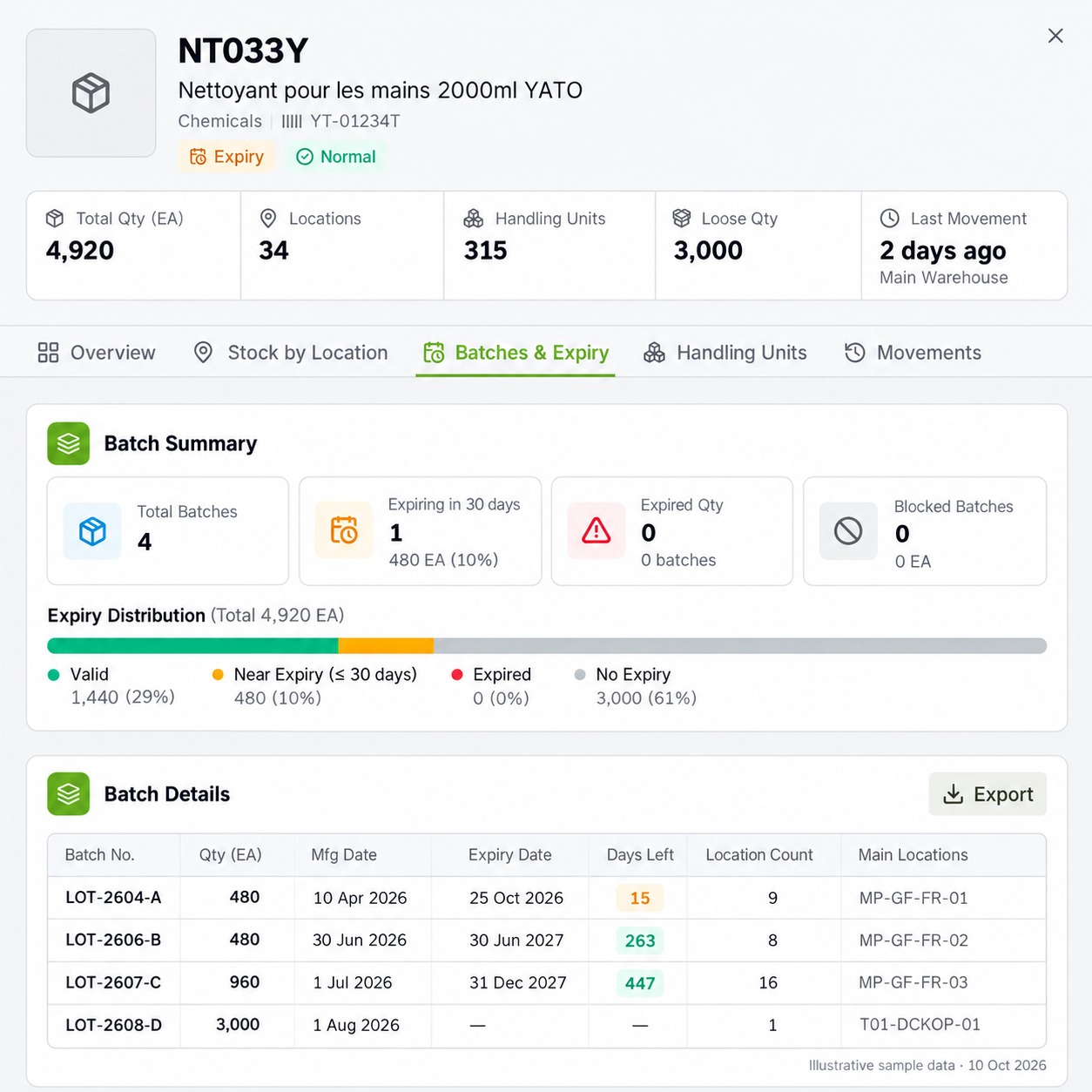Close the NT033Y detail panel
1092x1092 pixels.
click(1055, 36)
